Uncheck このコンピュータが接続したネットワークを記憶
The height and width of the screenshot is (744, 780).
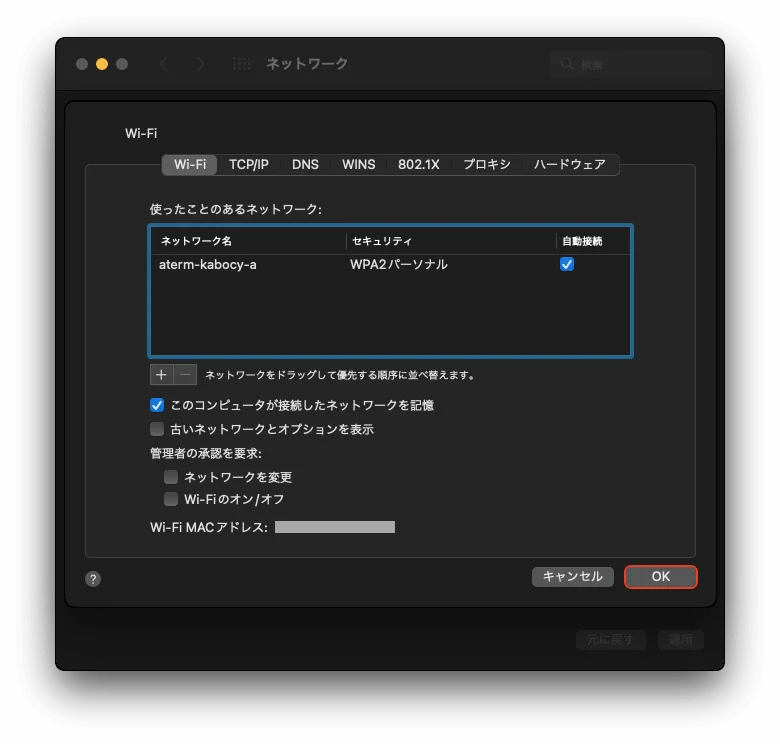coord(157,405)
